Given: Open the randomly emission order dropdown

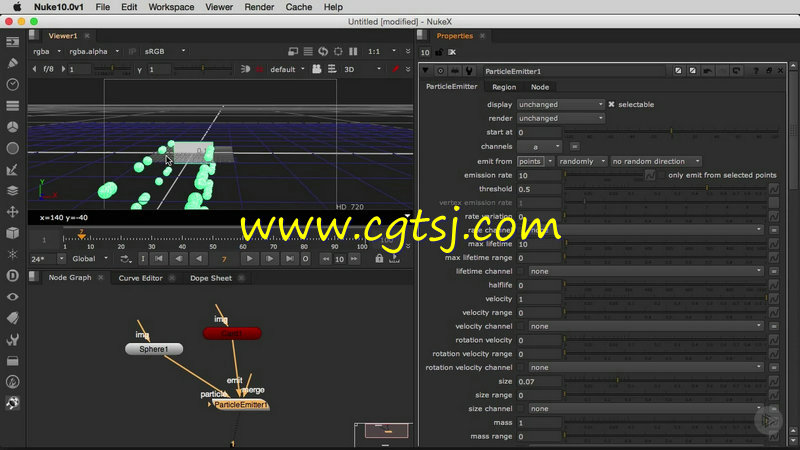Looking at the screenshot, I should (x=582, y=161).
